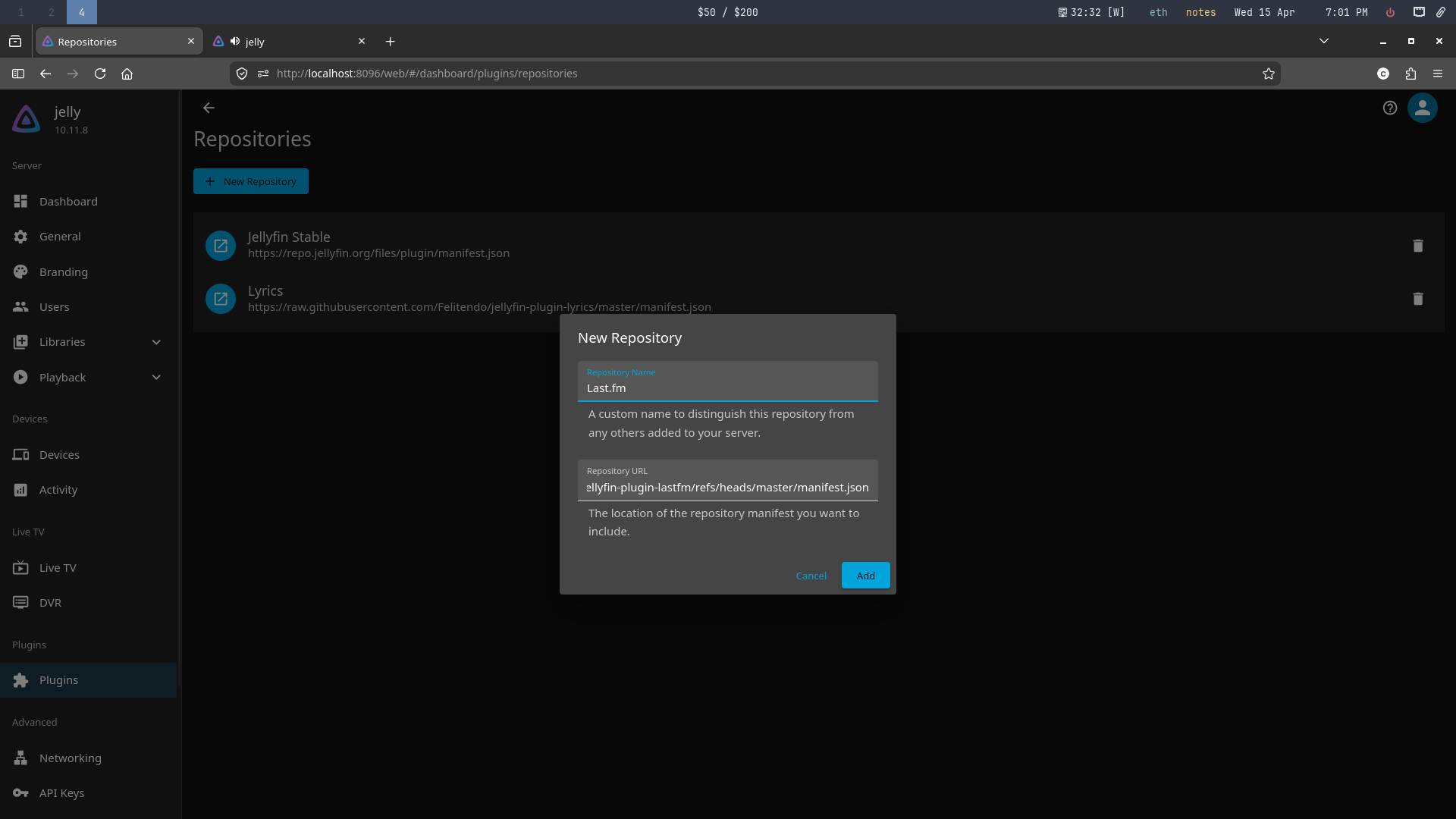Click the Repository URL field

click(x=728, y=480)
